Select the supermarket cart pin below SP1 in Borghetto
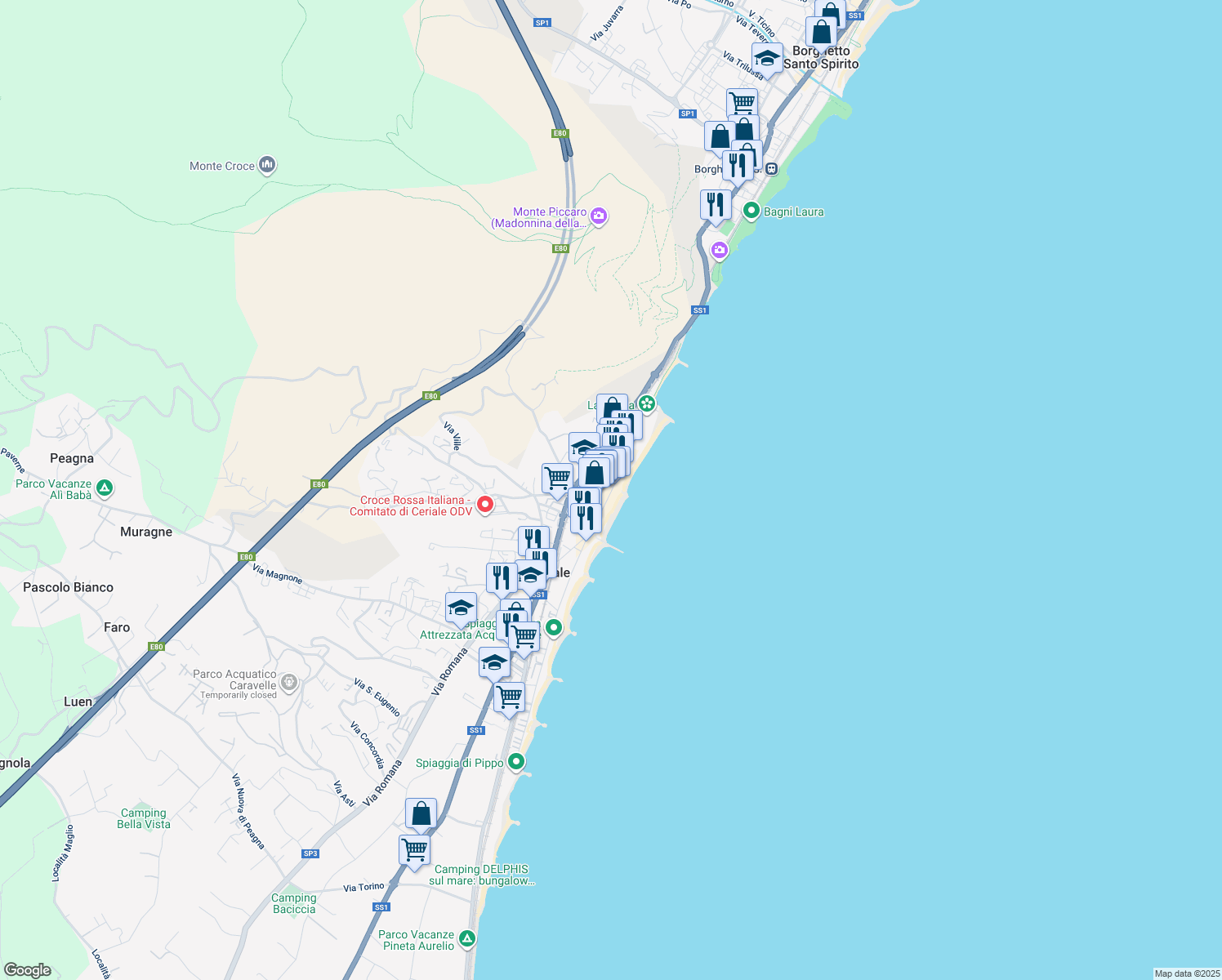Screen dimensions: 1222x980 742,104
